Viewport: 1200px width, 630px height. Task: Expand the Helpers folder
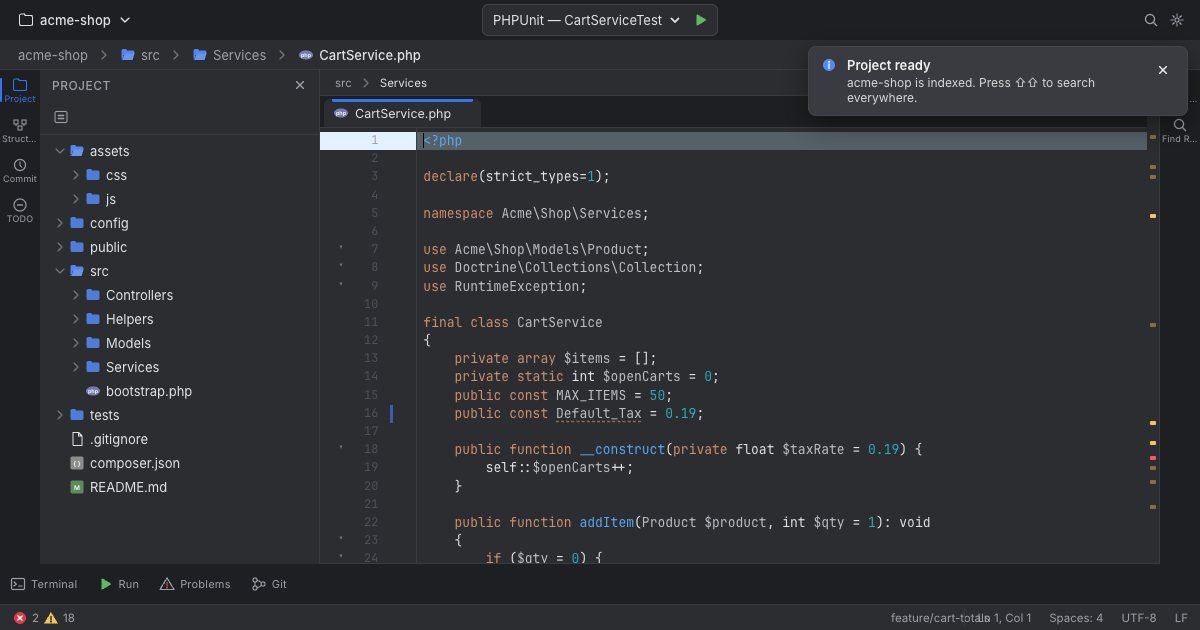(76, 319)
